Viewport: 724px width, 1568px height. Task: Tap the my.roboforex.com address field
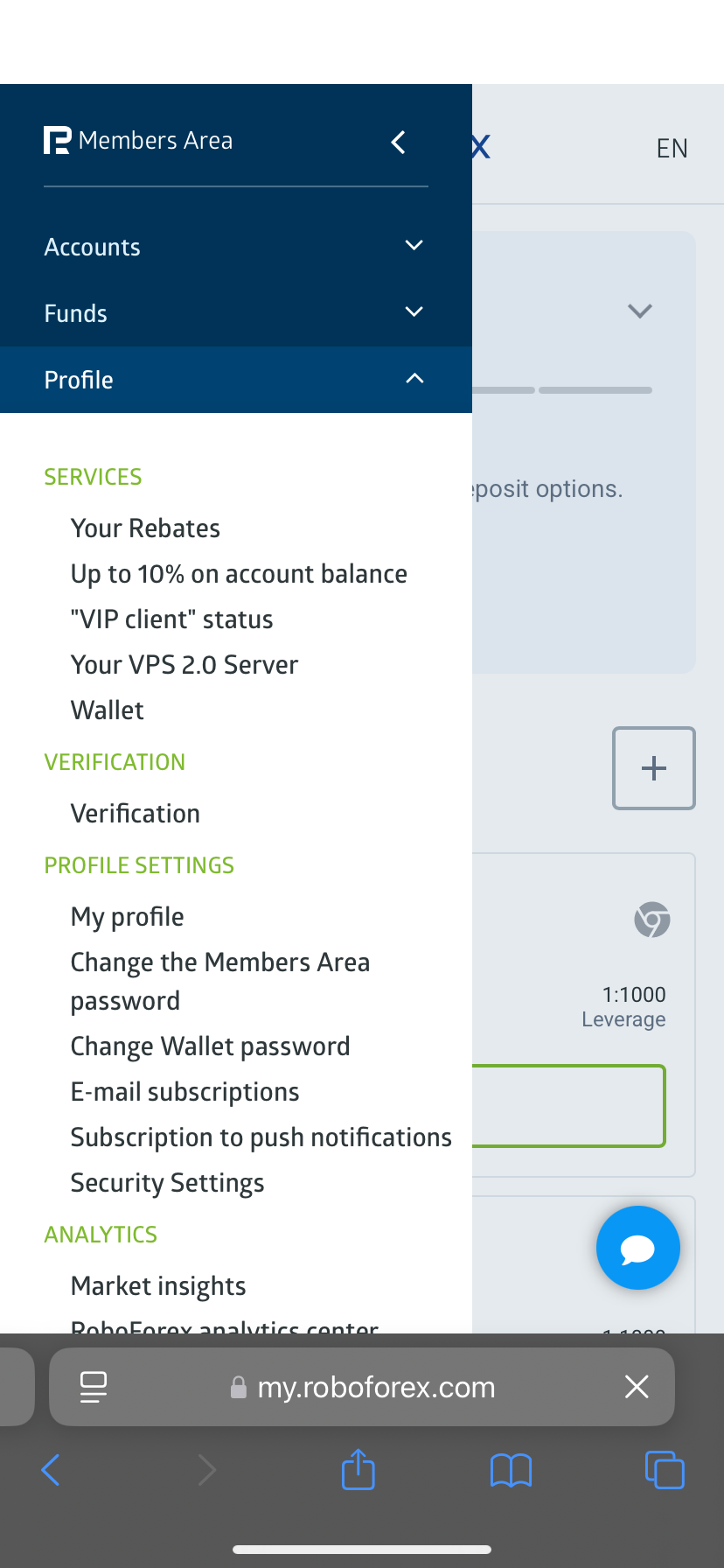[376, 1387]
